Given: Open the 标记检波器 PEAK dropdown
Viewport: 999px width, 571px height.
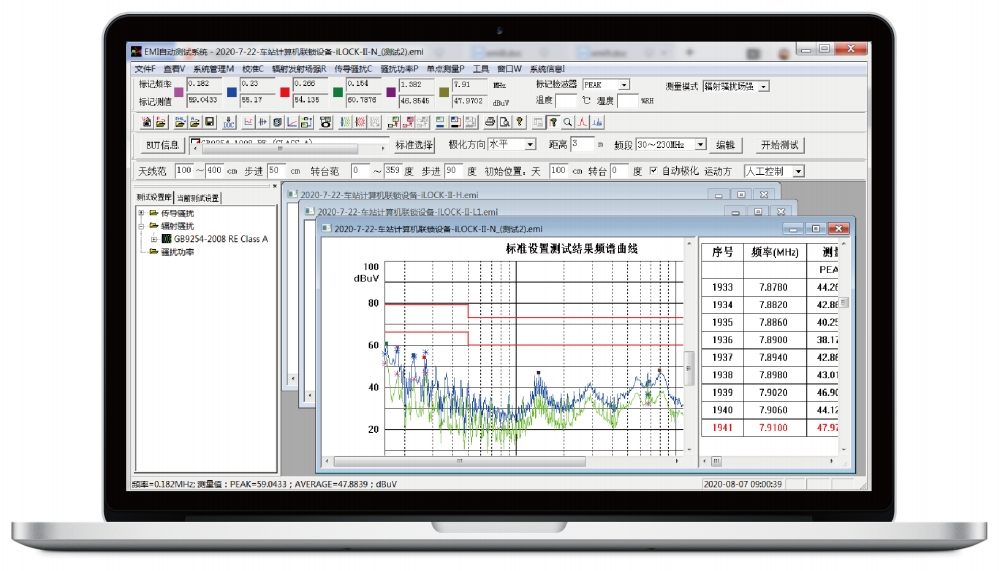Looking at the screenshot, I should [x=624, y=86].
